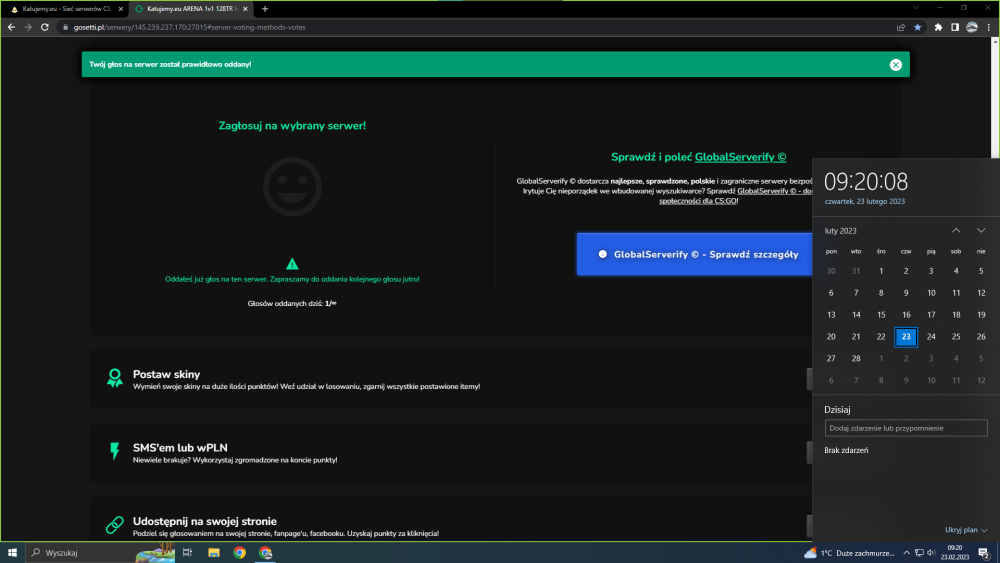Go back in browser history
Viewport: 1000px width, 563px height.
pyautogui.click(x=11, y=27)
